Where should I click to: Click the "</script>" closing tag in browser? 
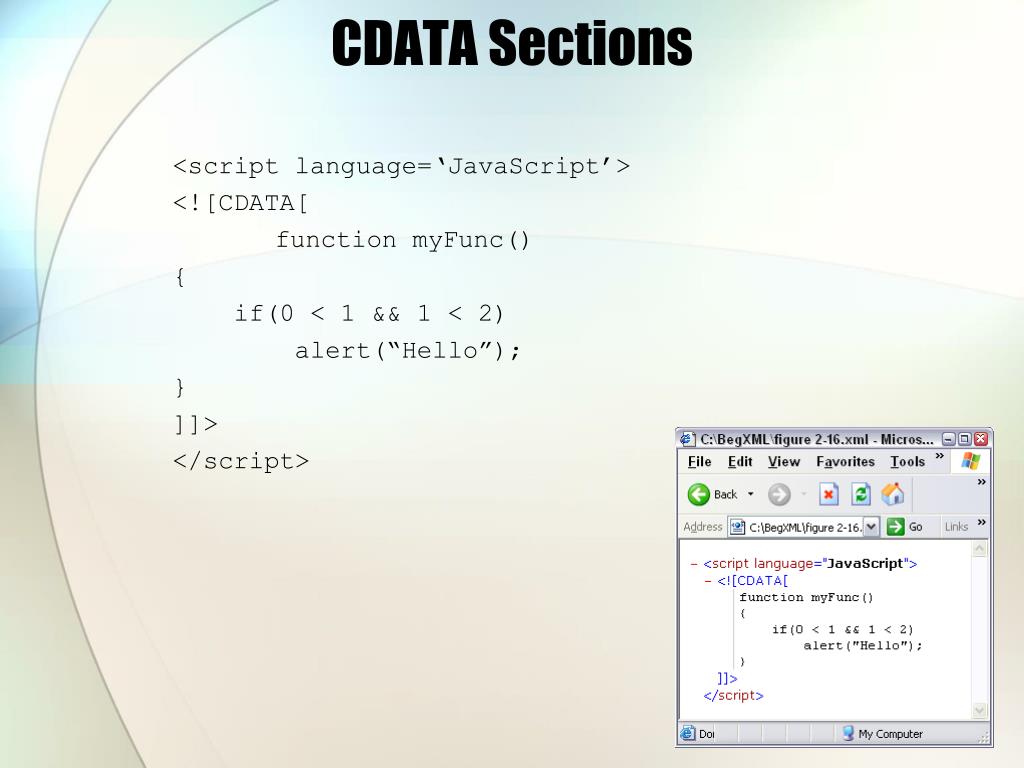point(733,696)
